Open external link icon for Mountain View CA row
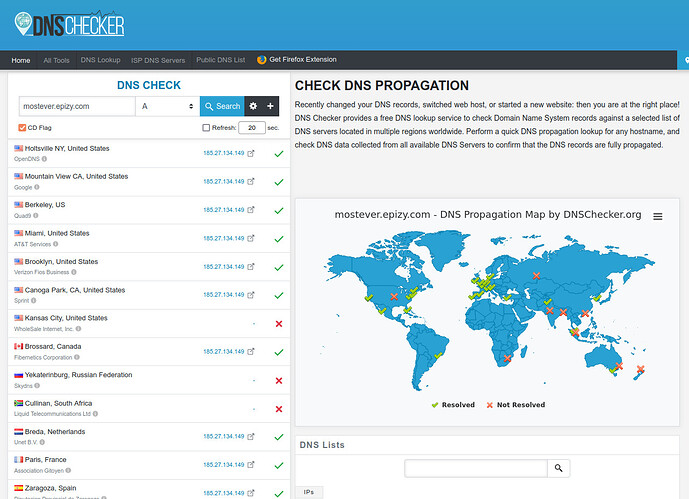 click(x=250, y=181)
